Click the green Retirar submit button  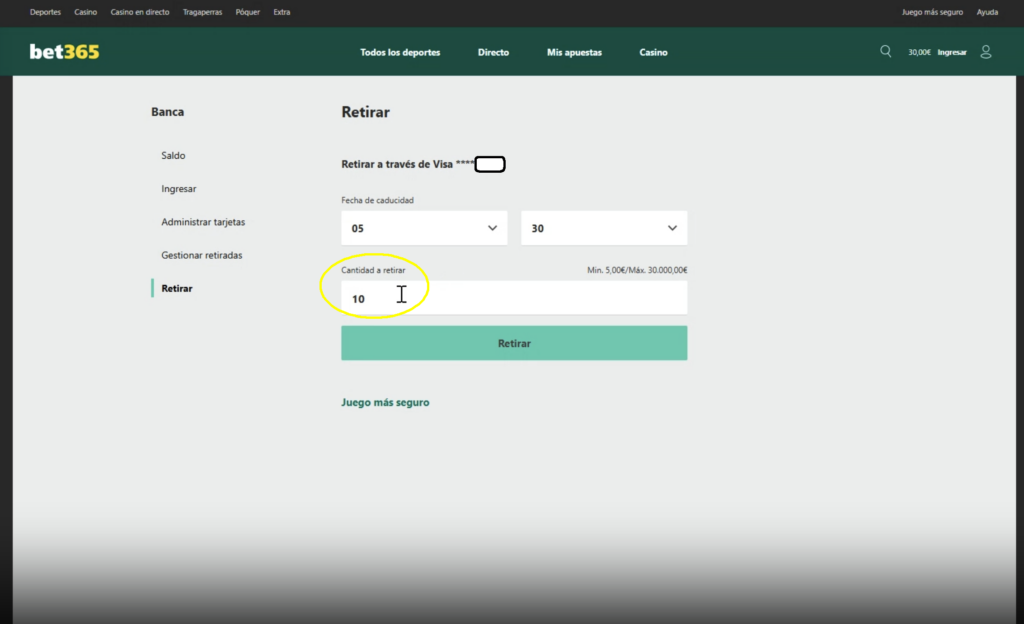514,343
